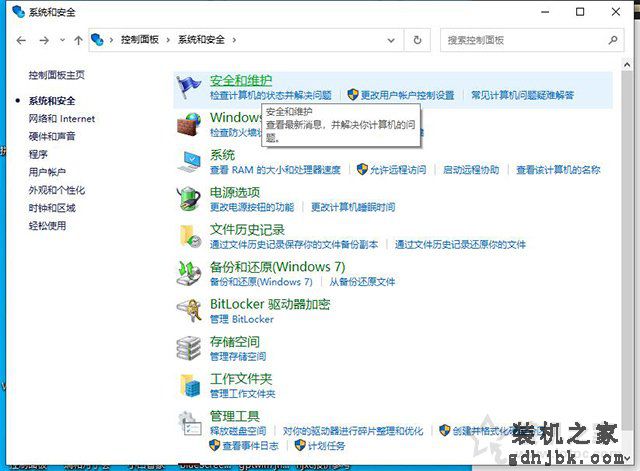640x471 pixels.
Task: Open the recent locations dropdown arrow
Action: pyautogui.click(x=62, y=40)
